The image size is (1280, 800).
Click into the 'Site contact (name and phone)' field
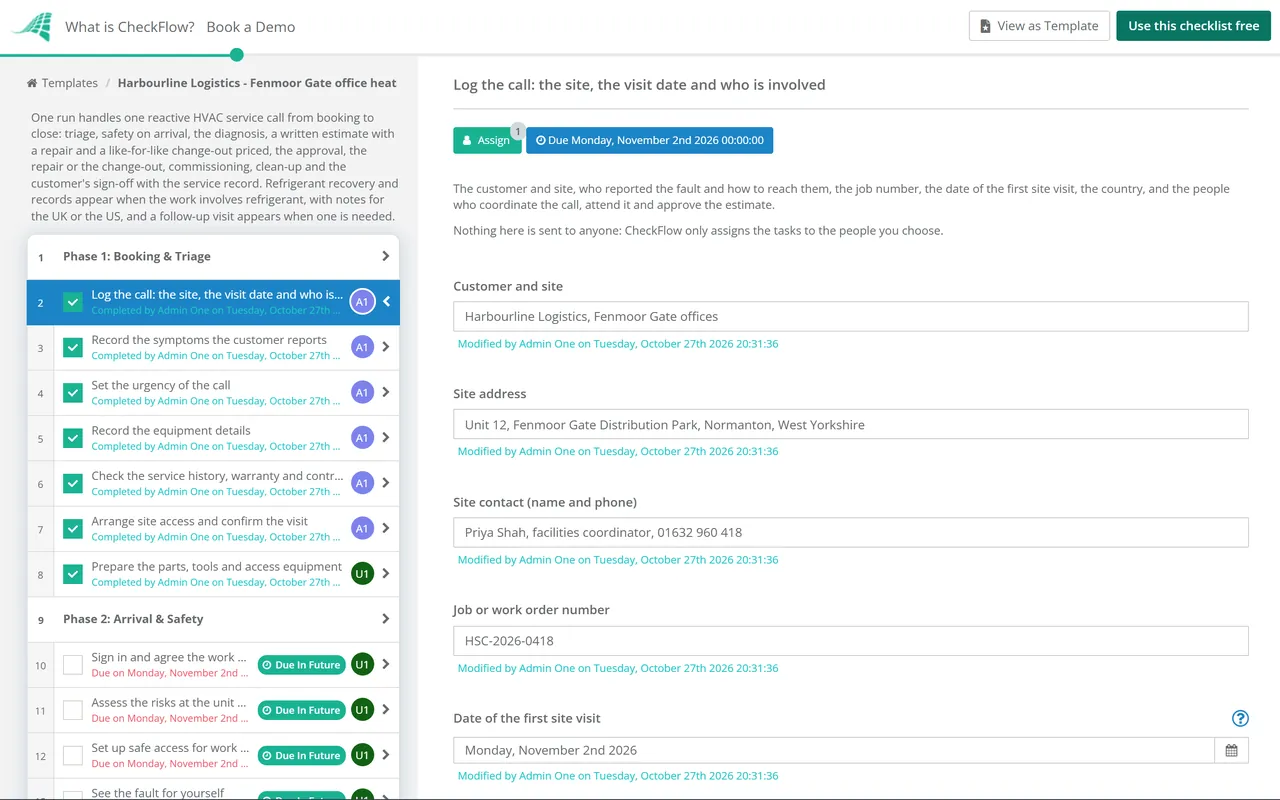[850, 532]
